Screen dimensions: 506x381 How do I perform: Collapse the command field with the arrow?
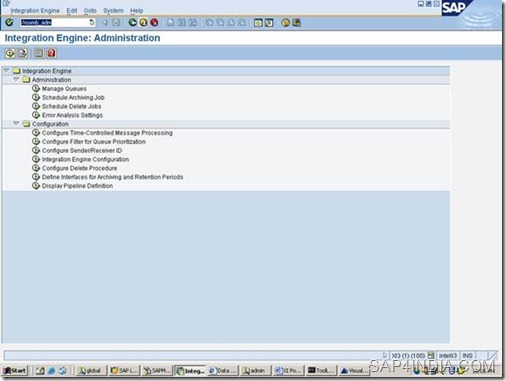[105, 23]
